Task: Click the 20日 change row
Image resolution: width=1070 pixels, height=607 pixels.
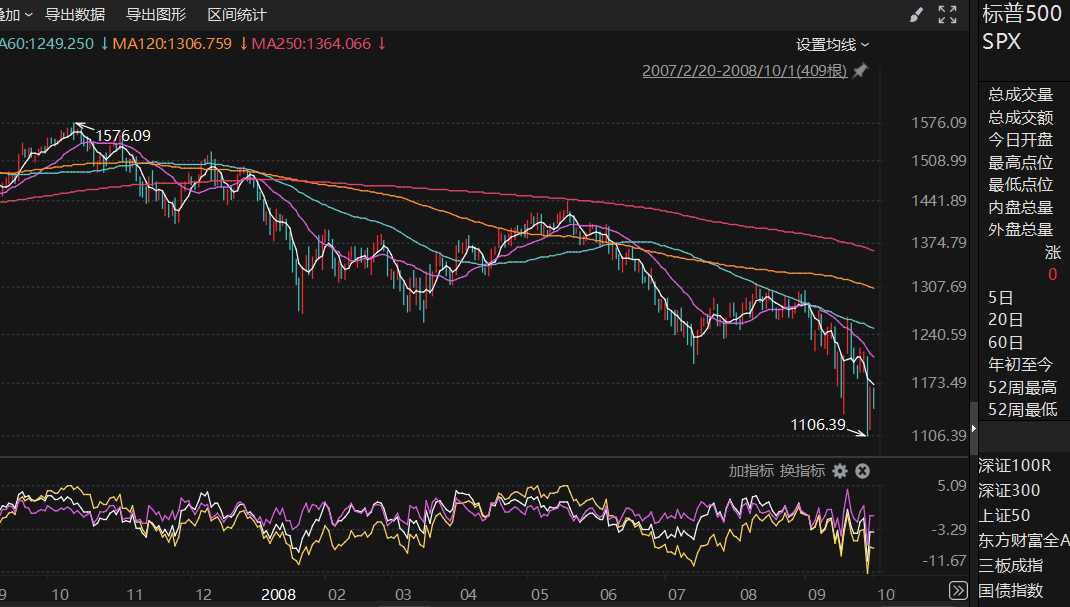Action: tap(1005, 320)
